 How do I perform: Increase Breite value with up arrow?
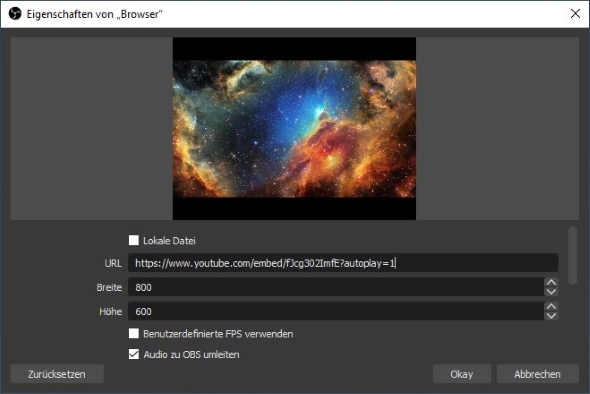point(551,283)
